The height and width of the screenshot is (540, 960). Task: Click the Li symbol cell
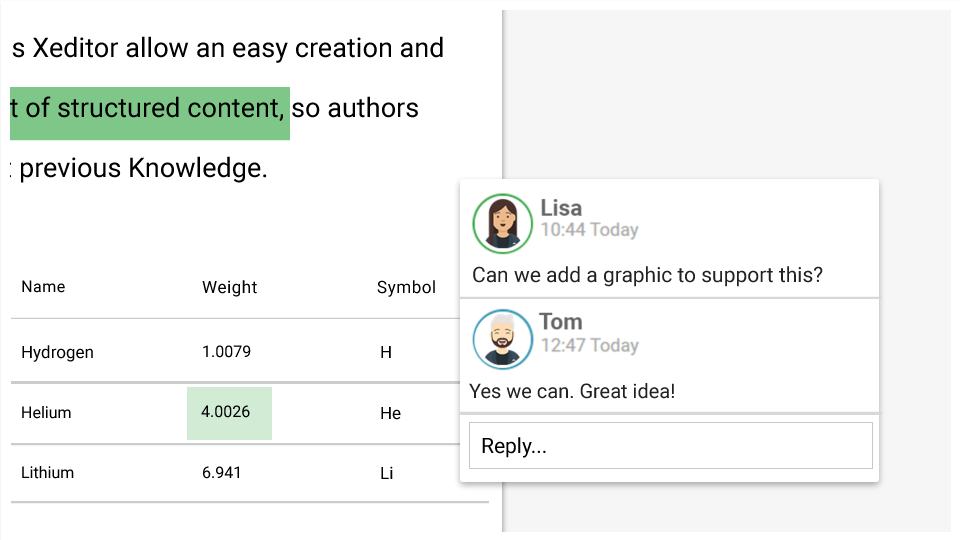click(x=386, y=473)
